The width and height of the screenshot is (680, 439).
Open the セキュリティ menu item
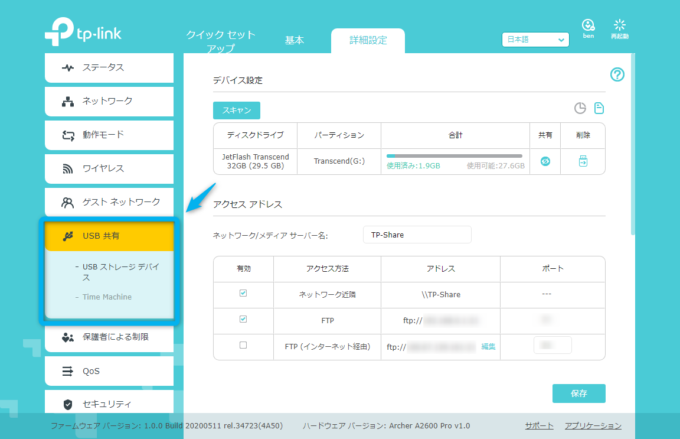click(109, 403)
